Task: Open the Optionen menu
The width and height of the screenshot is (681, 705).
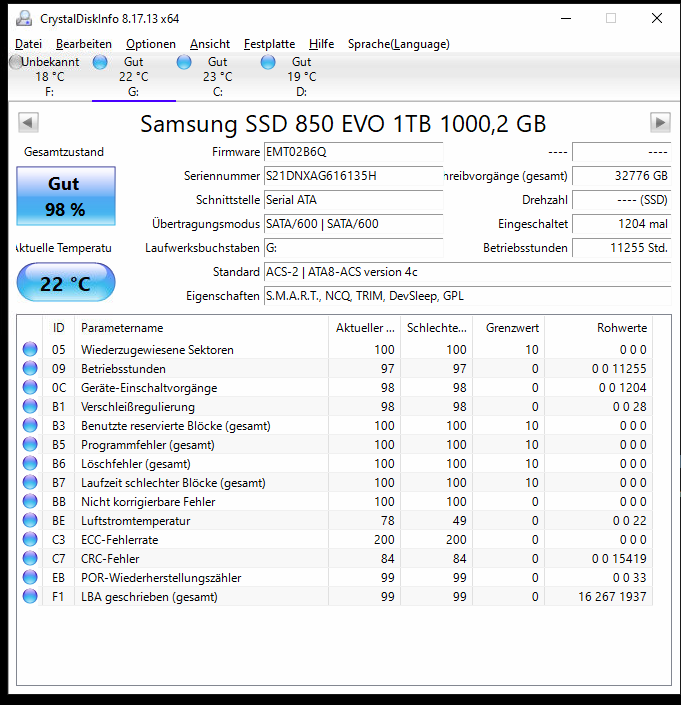Action: click(151, 44)
